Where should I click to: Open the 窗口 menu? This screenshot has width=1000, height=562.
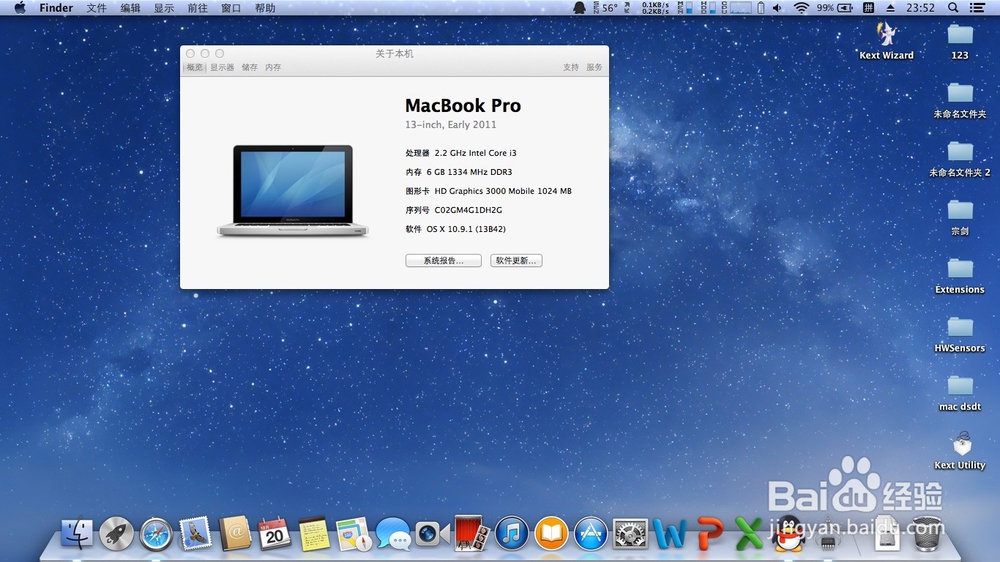pyautogui.click(x=231, y=8)
